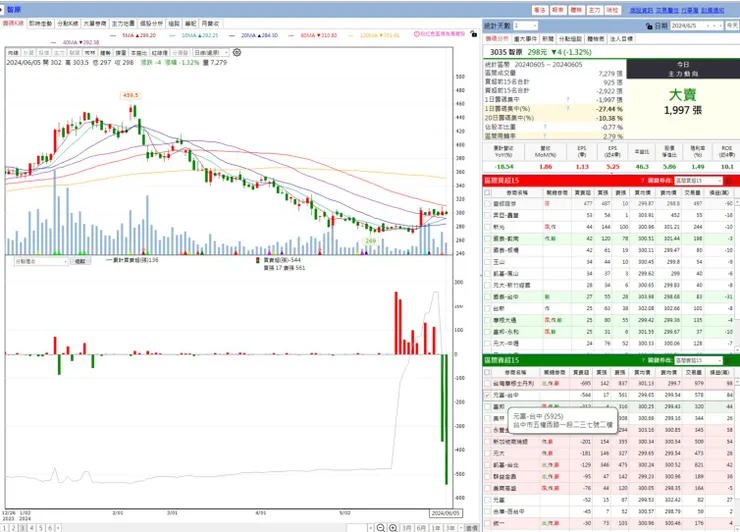The image size is (740, 532).
Task: Click help icon in red 區間買超15 header
Action: [x=642, y=180]
